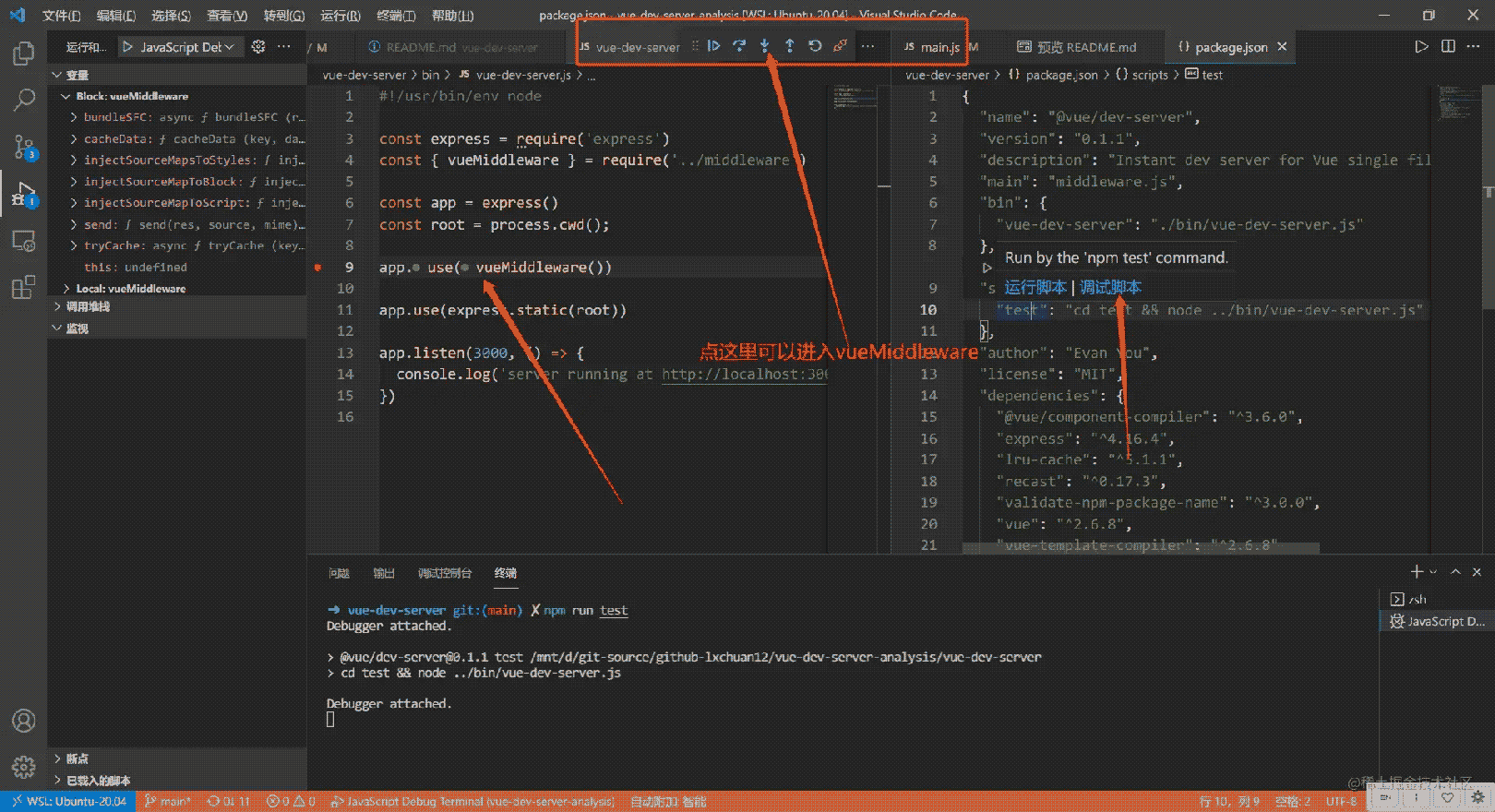Click the errors and warnings status item

point(292,801)
